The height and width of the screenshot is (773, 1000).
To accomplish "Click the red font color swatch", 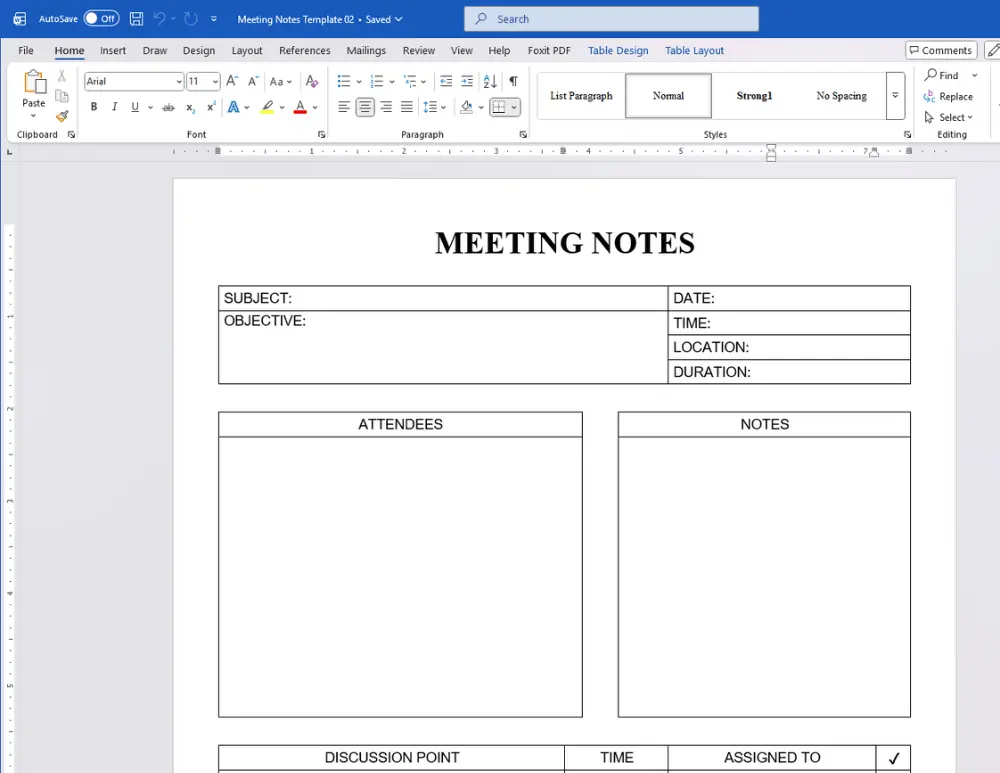I will pos(299,112).
